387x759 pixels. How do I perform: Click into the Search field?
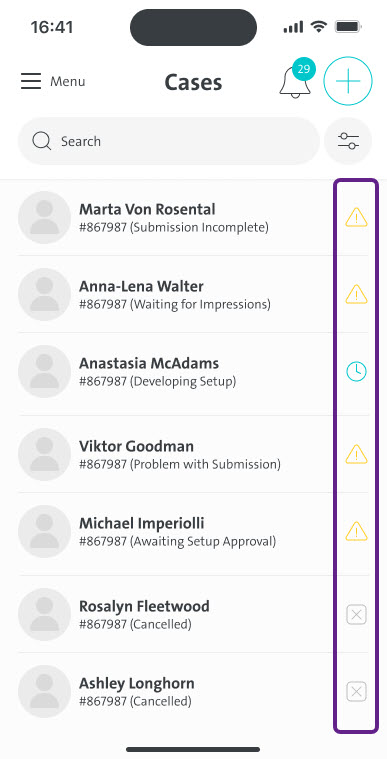tap(169, 141)
